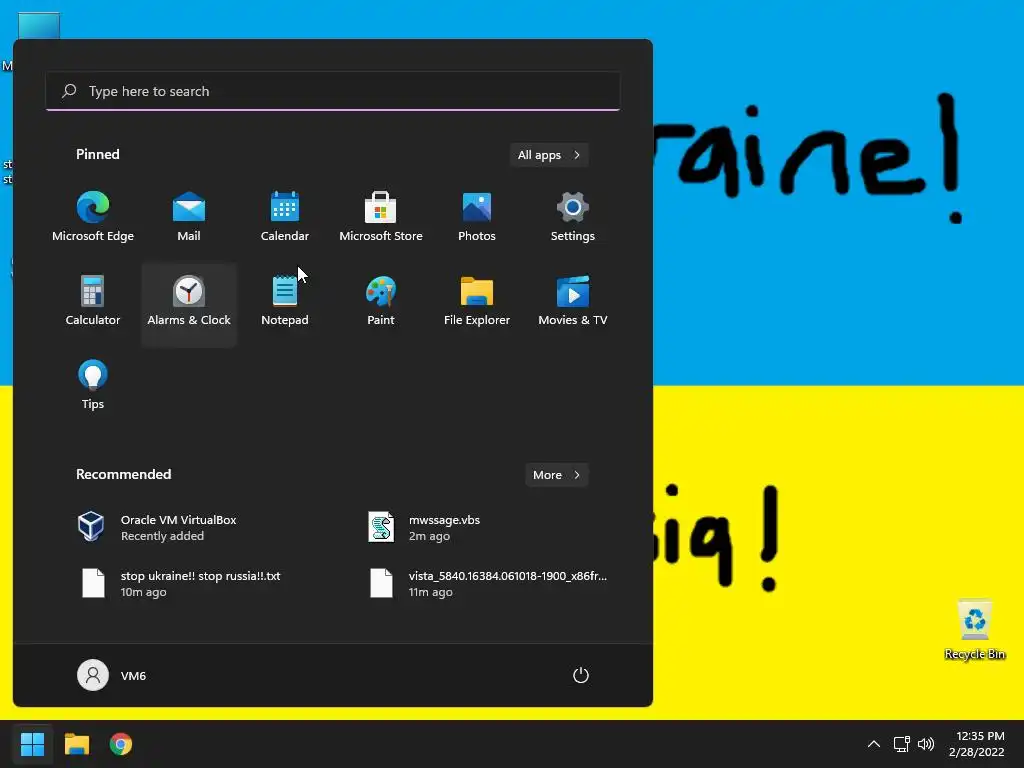Show More recommended items

coord(556,475)
